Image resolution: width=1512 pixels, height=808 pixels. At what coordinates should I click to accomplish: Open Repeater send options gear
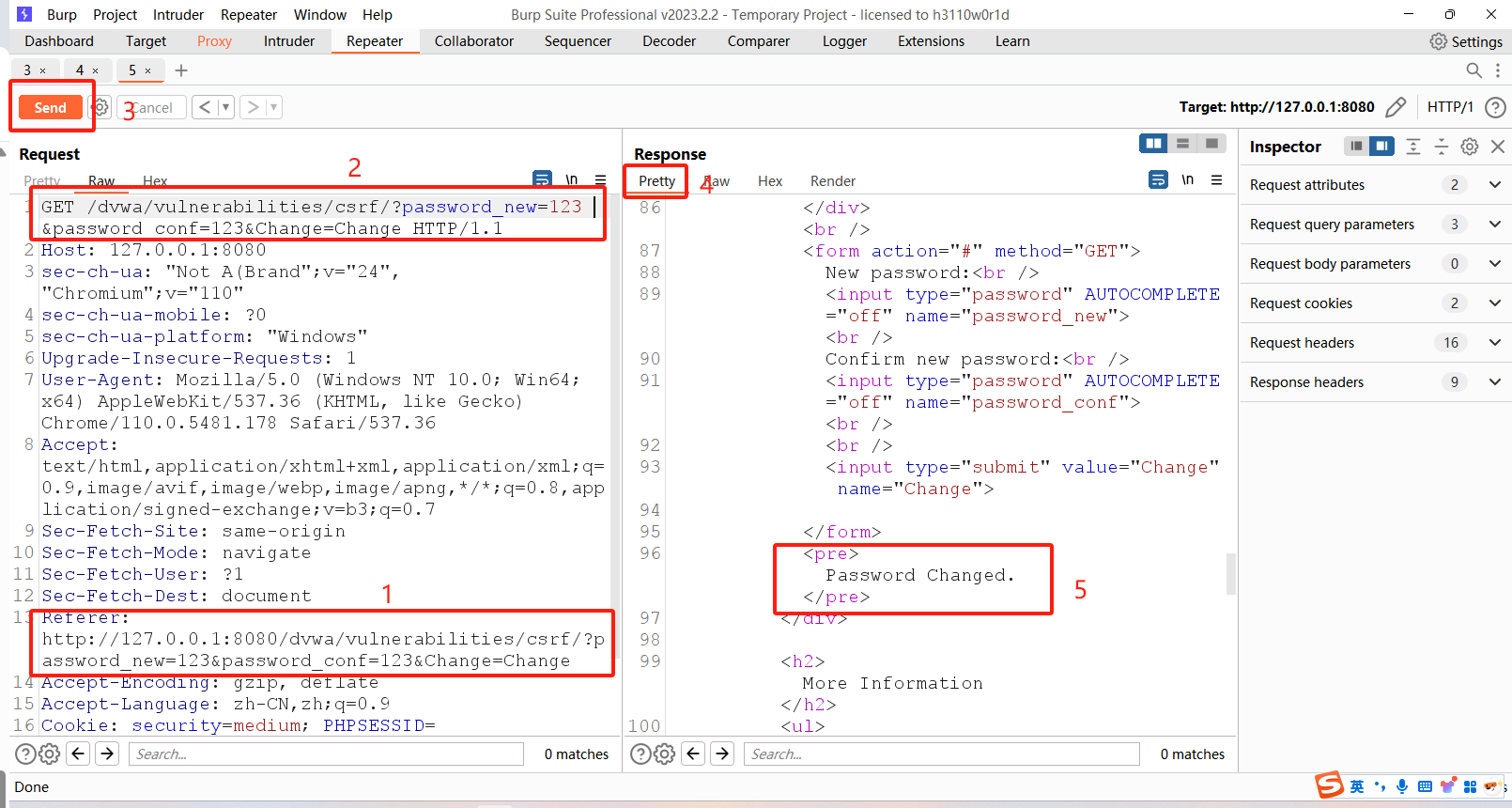[100, 107]
